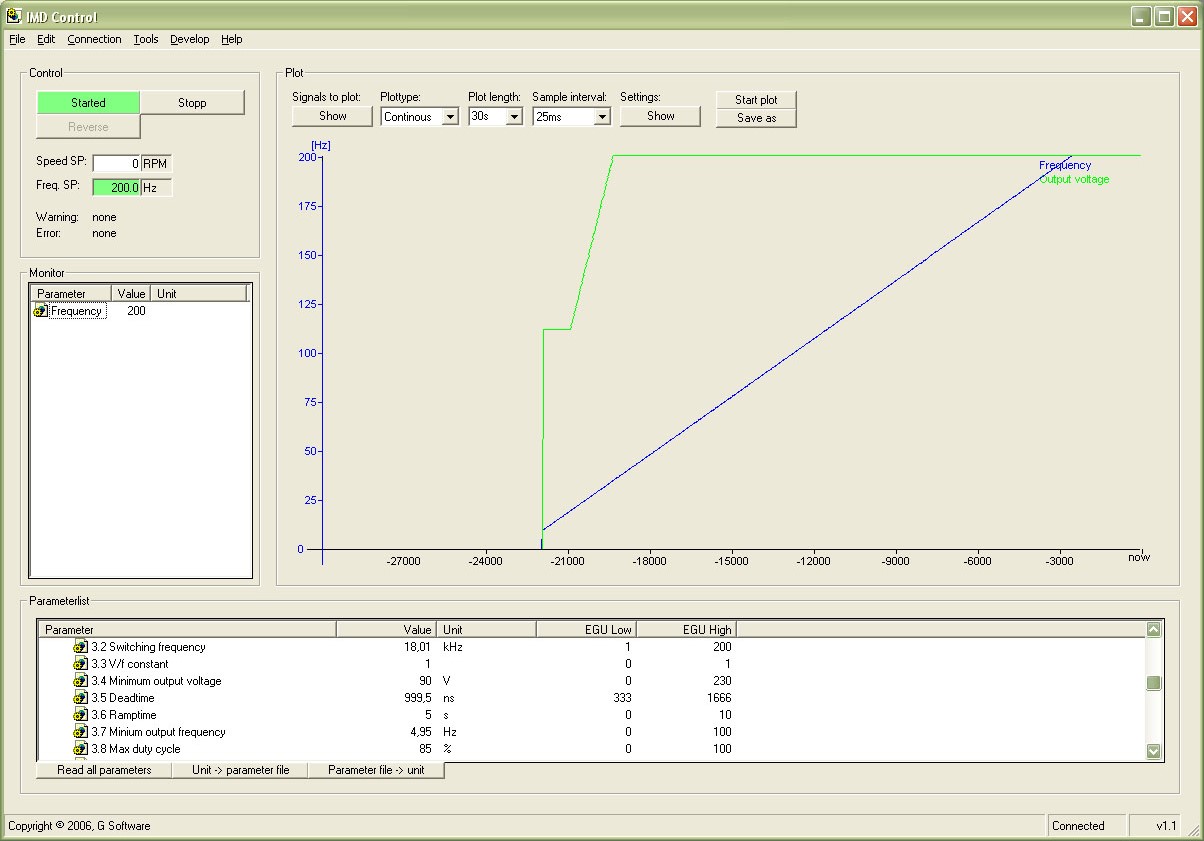Click the icon beside 3.3 V/f constant
The image size is (1204, 841).
(x=81, y=664)
